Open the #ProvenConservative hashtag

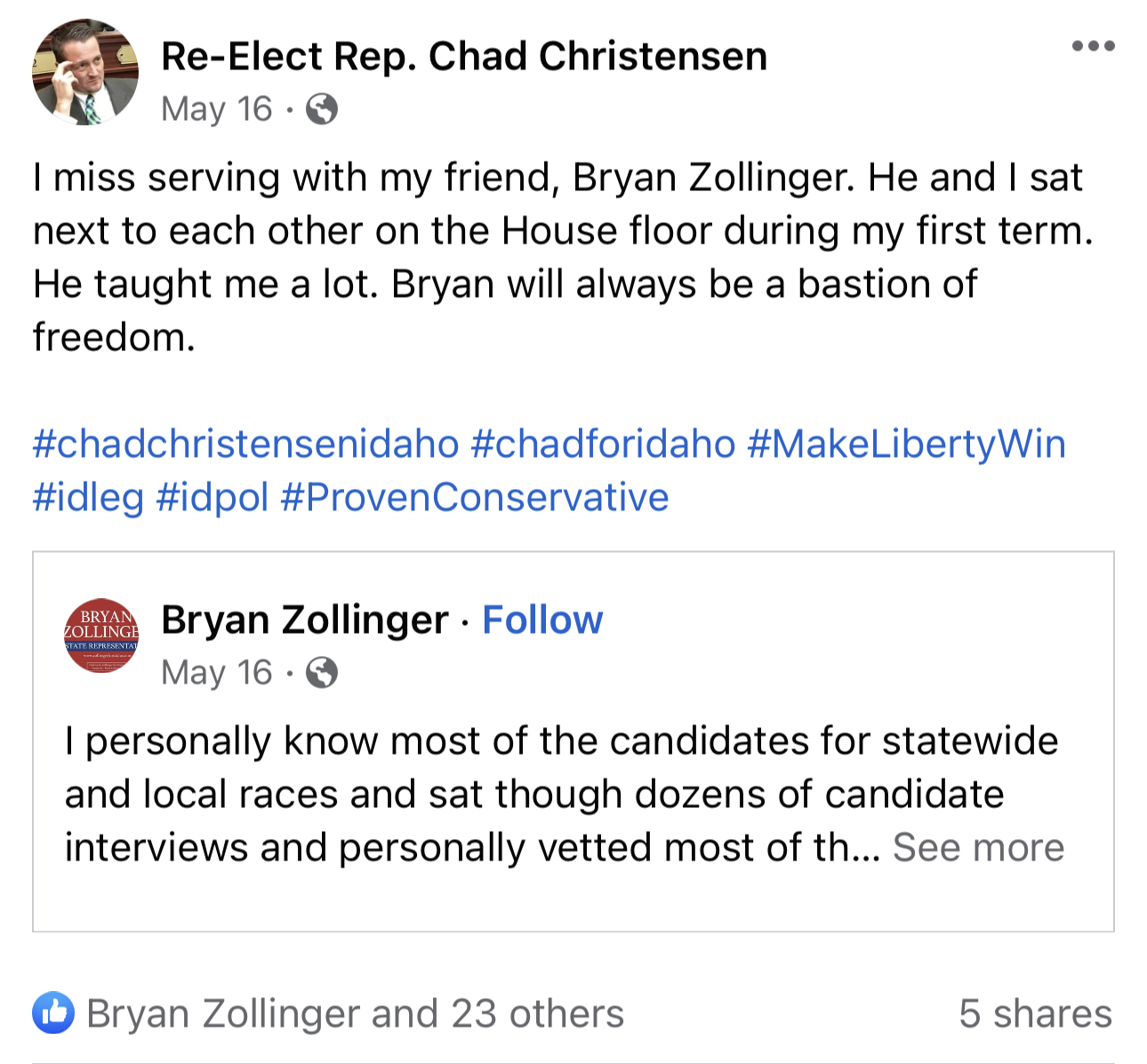tap(474, 497)
